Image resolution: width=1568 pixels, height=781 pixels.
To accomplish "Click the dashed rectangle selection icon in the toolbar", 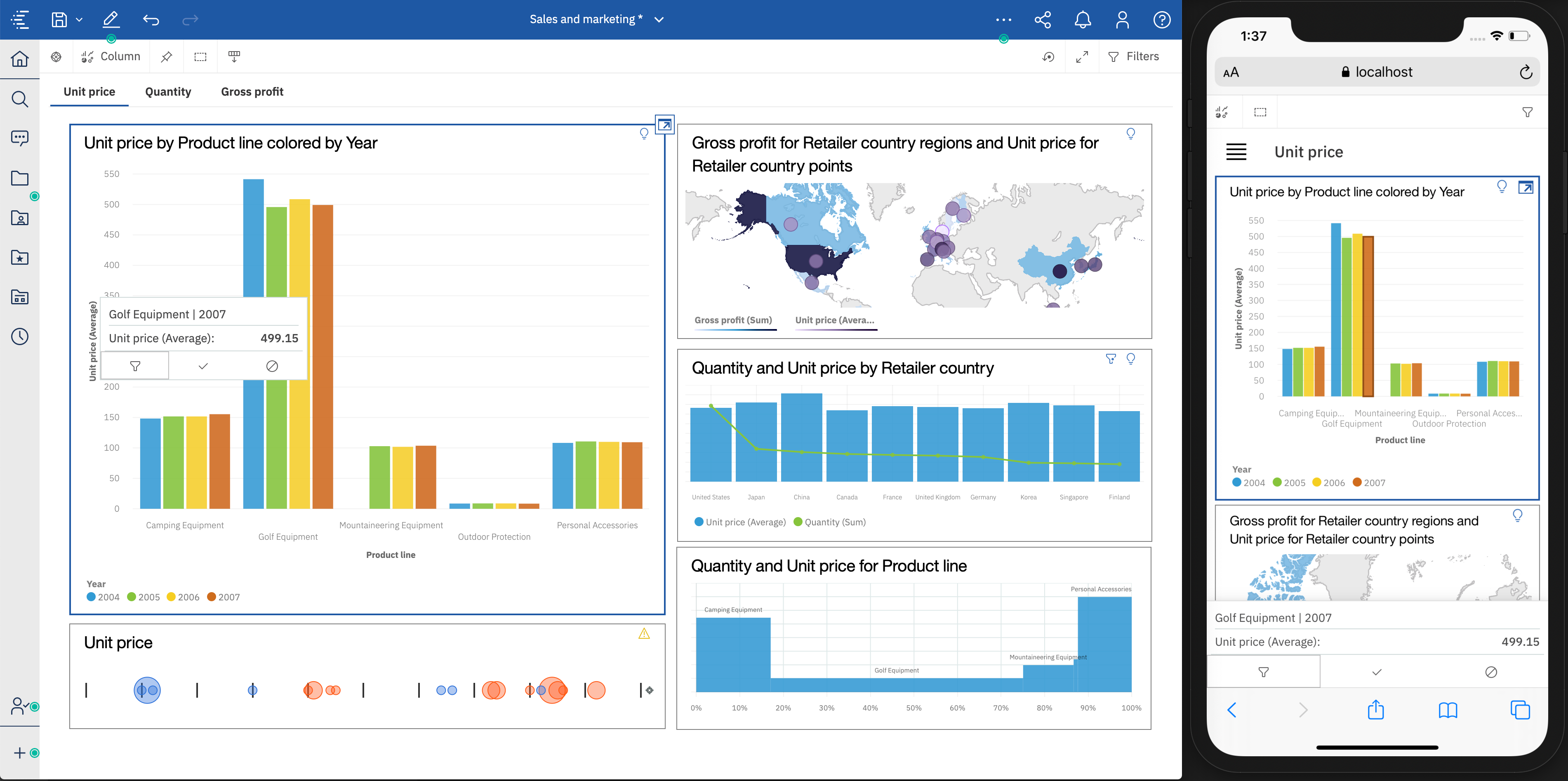I will point(200,56).
